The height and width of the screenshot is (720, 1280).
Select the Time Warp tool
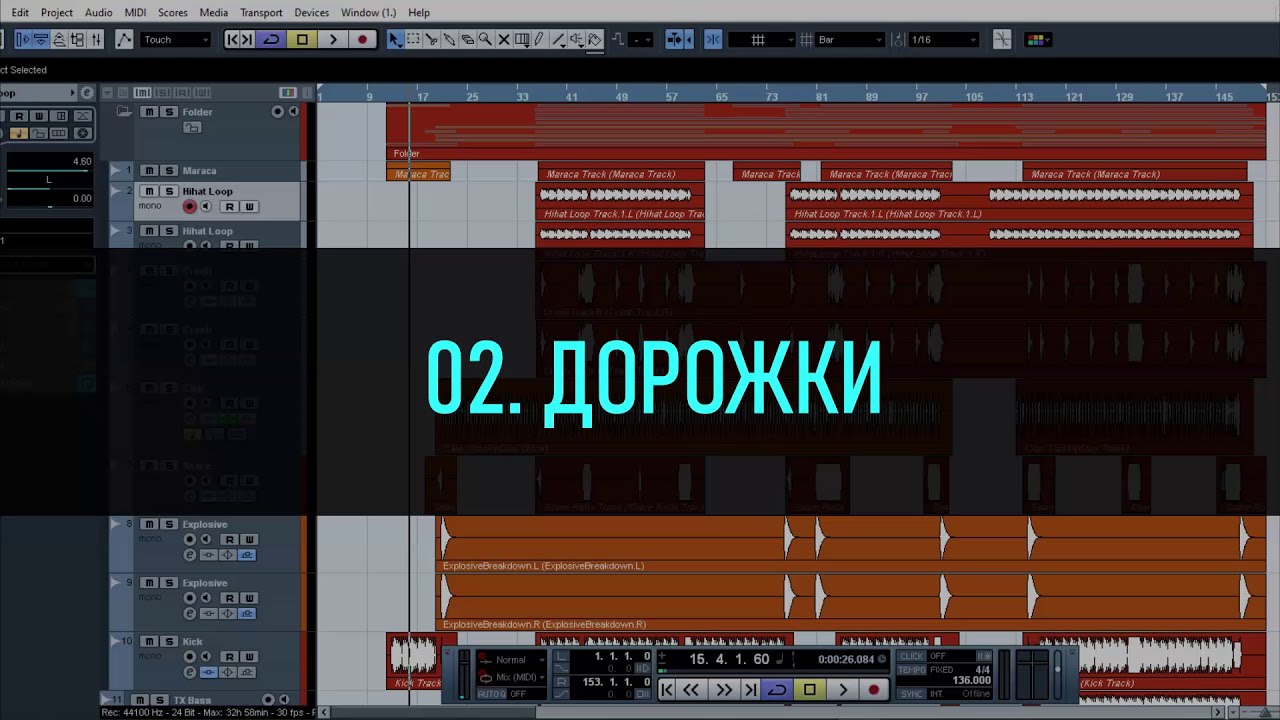pyautogui.click(x=521, y=40)
